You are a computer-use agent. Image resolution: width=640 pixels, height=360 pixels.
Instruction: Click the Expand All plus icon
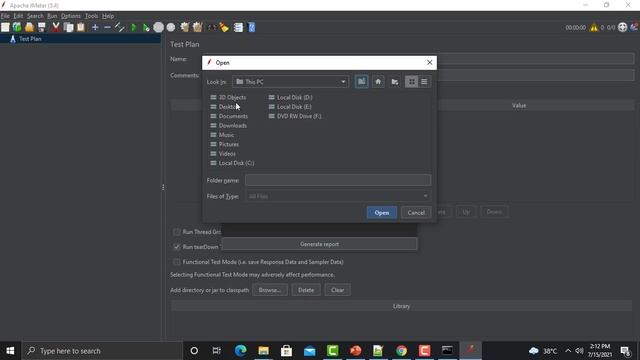pos(95,27)
